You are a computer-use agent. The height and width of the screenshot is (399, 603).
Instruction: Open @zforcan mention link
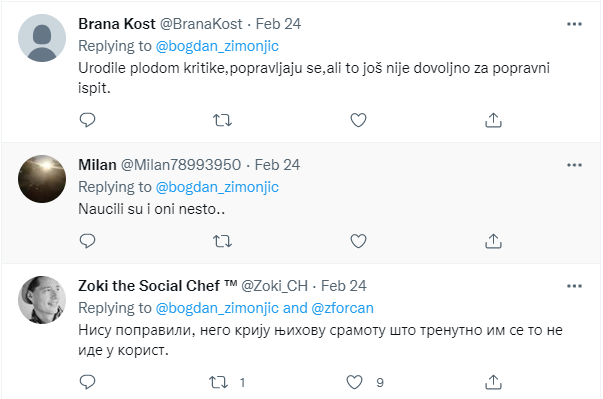tap(342, 308)
